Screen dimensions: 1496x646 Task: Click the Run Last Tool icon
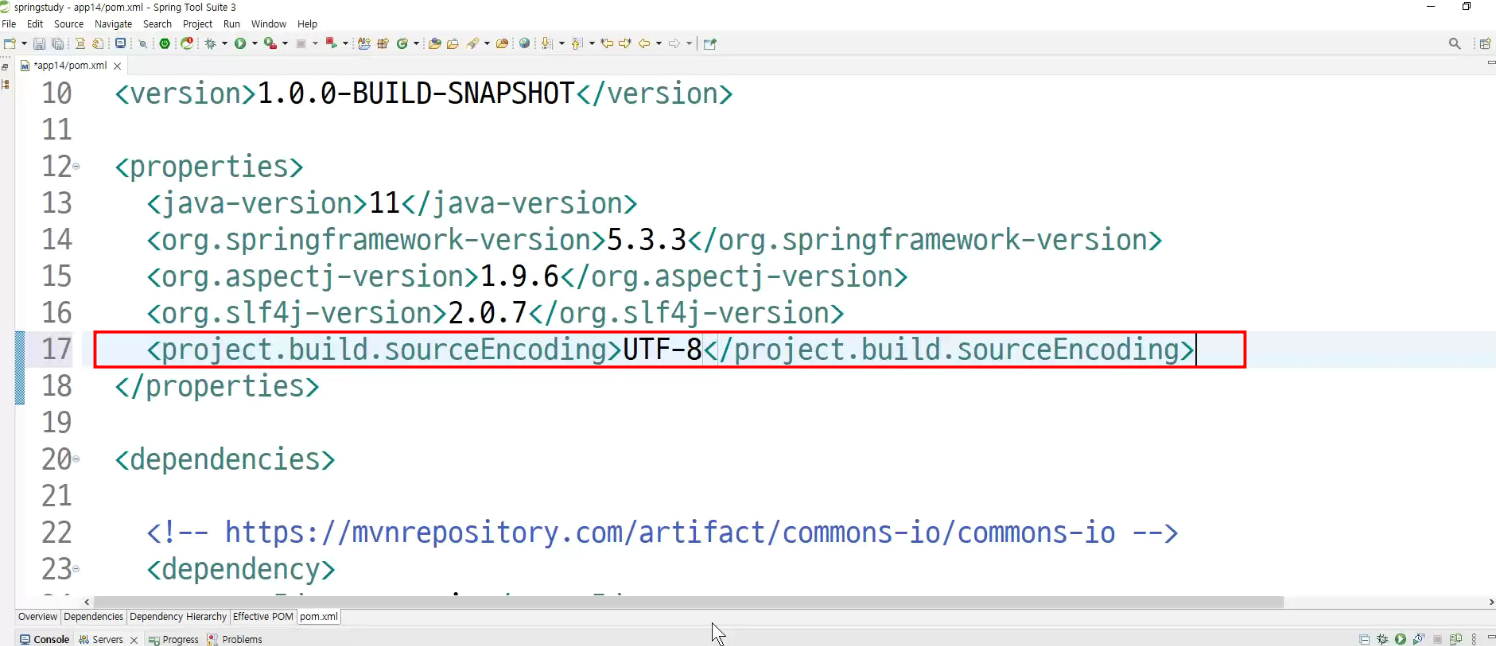point(270,44)
